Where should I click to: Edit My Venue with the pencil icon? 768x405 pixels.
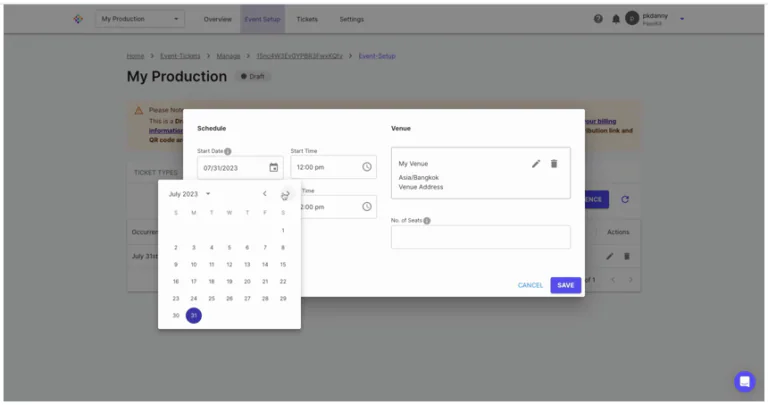536,164
